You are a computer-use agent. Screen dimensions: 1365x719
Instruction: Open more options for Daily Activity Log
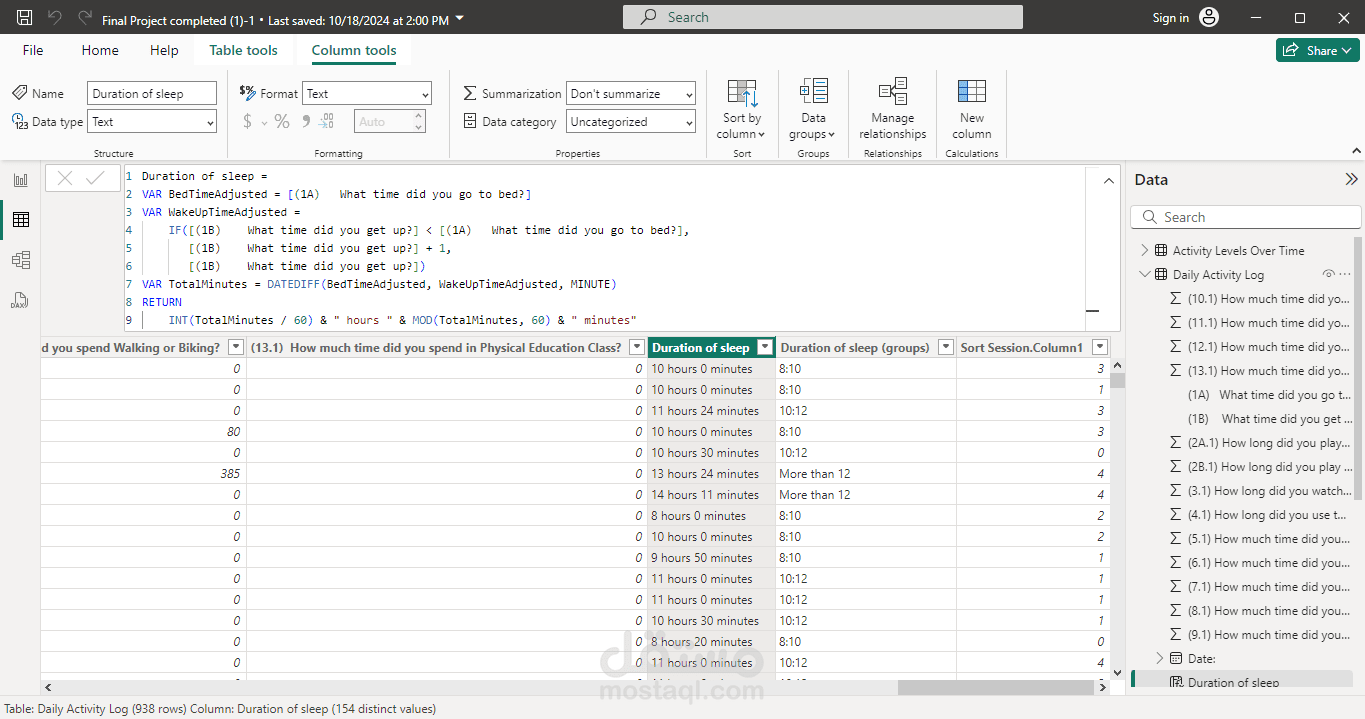click(x=1344, y=274)
